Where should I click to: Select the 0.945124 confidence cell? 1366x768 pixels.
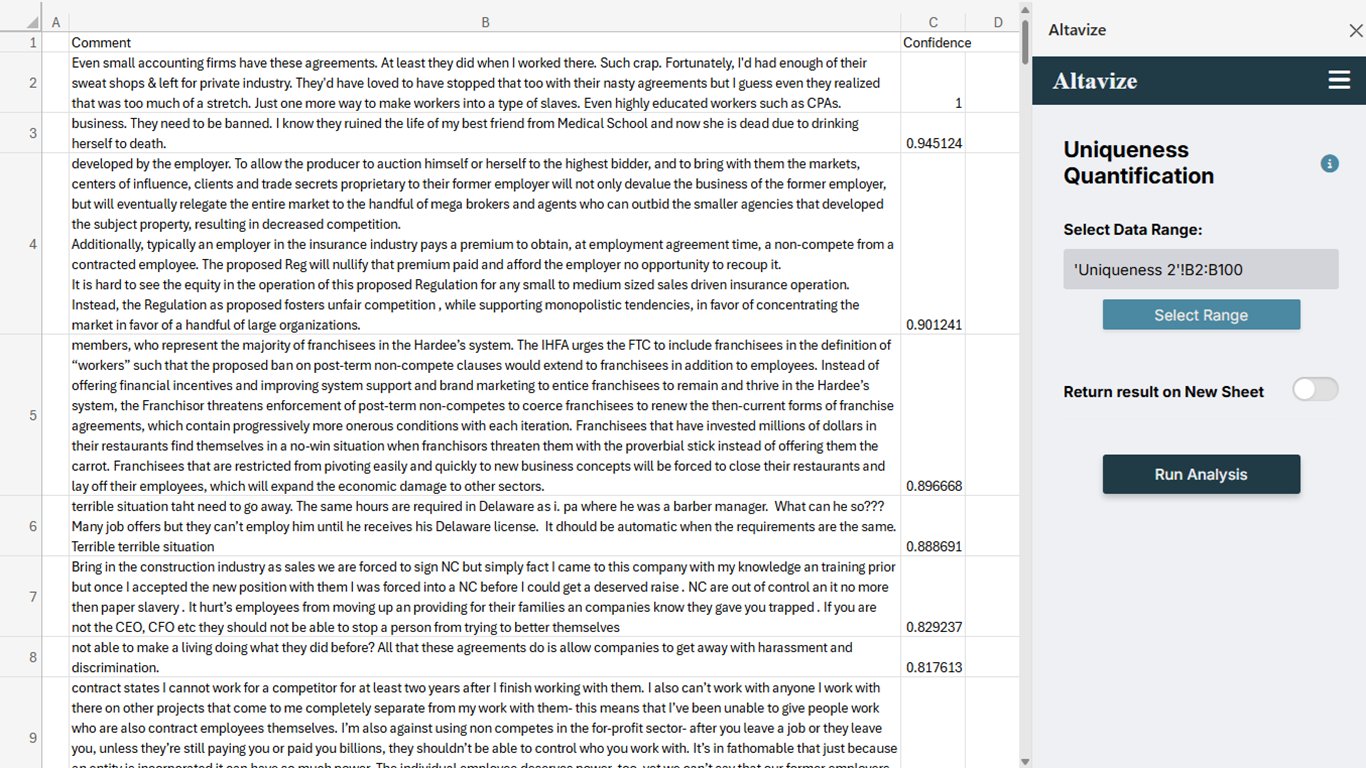pos(932,133)
